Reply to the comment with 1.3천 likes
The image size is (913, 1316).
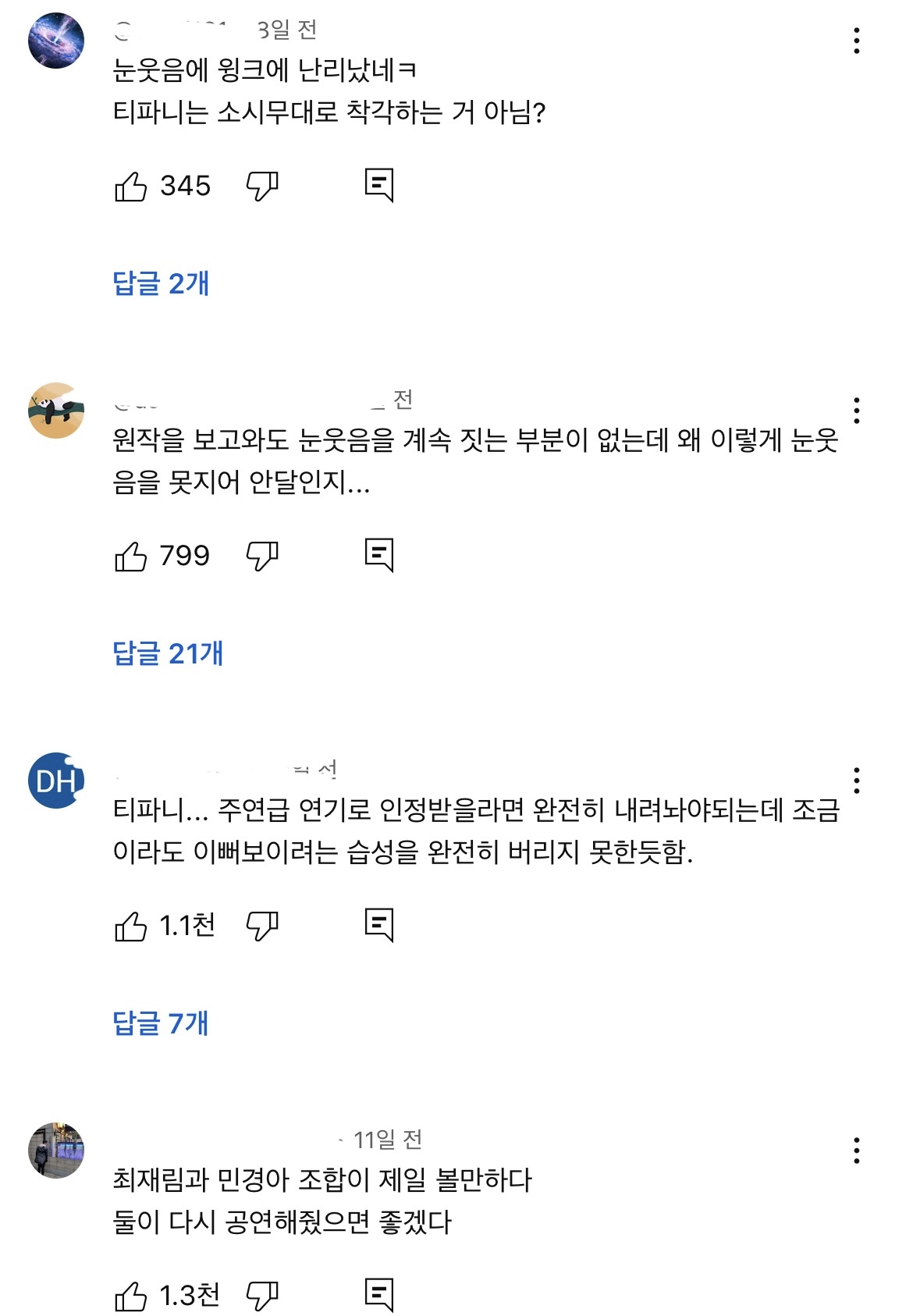(379, 1296)
